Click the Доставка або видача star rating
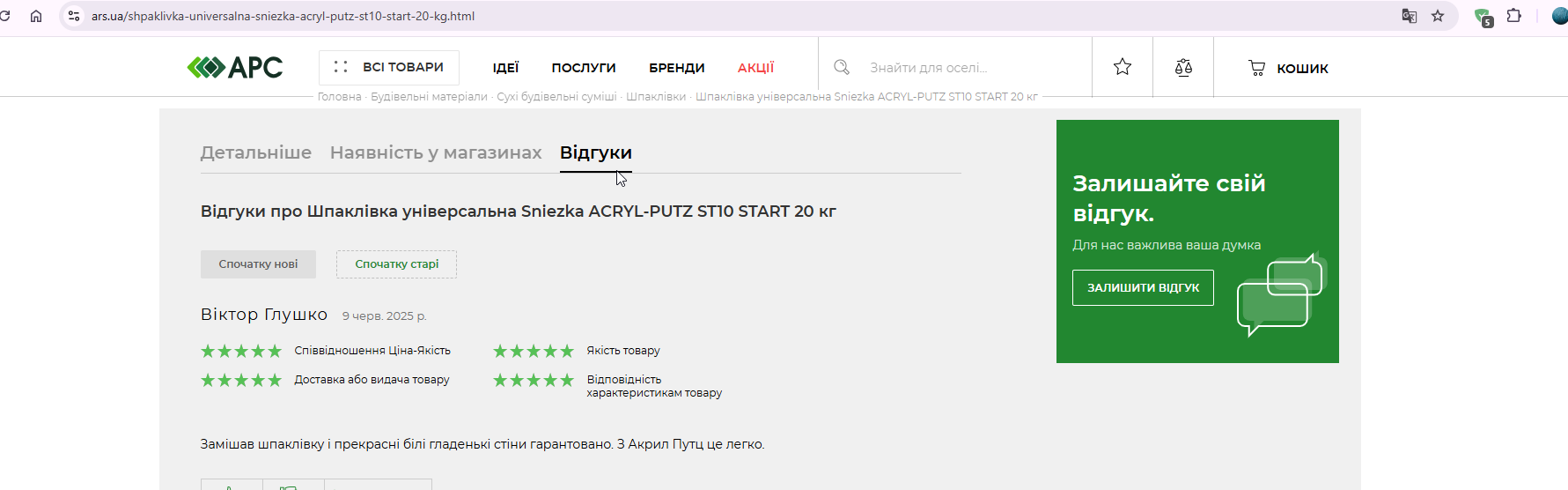 [241, 380]
